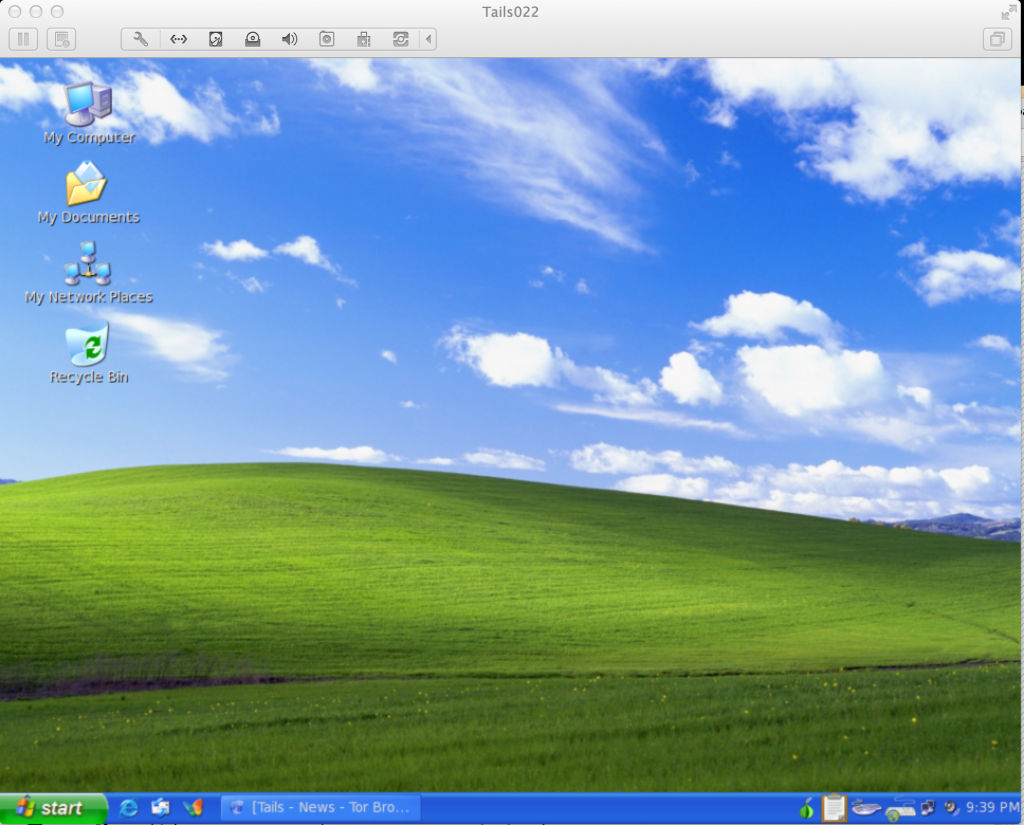Open the hard disk device icon
Screen dimensions: 1024x825
pos(215,39)
